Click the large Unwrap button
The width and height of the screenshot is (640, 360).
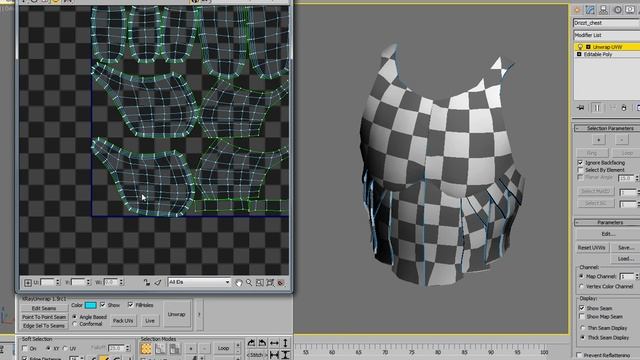pyautogui.click(x=177, y=314)
